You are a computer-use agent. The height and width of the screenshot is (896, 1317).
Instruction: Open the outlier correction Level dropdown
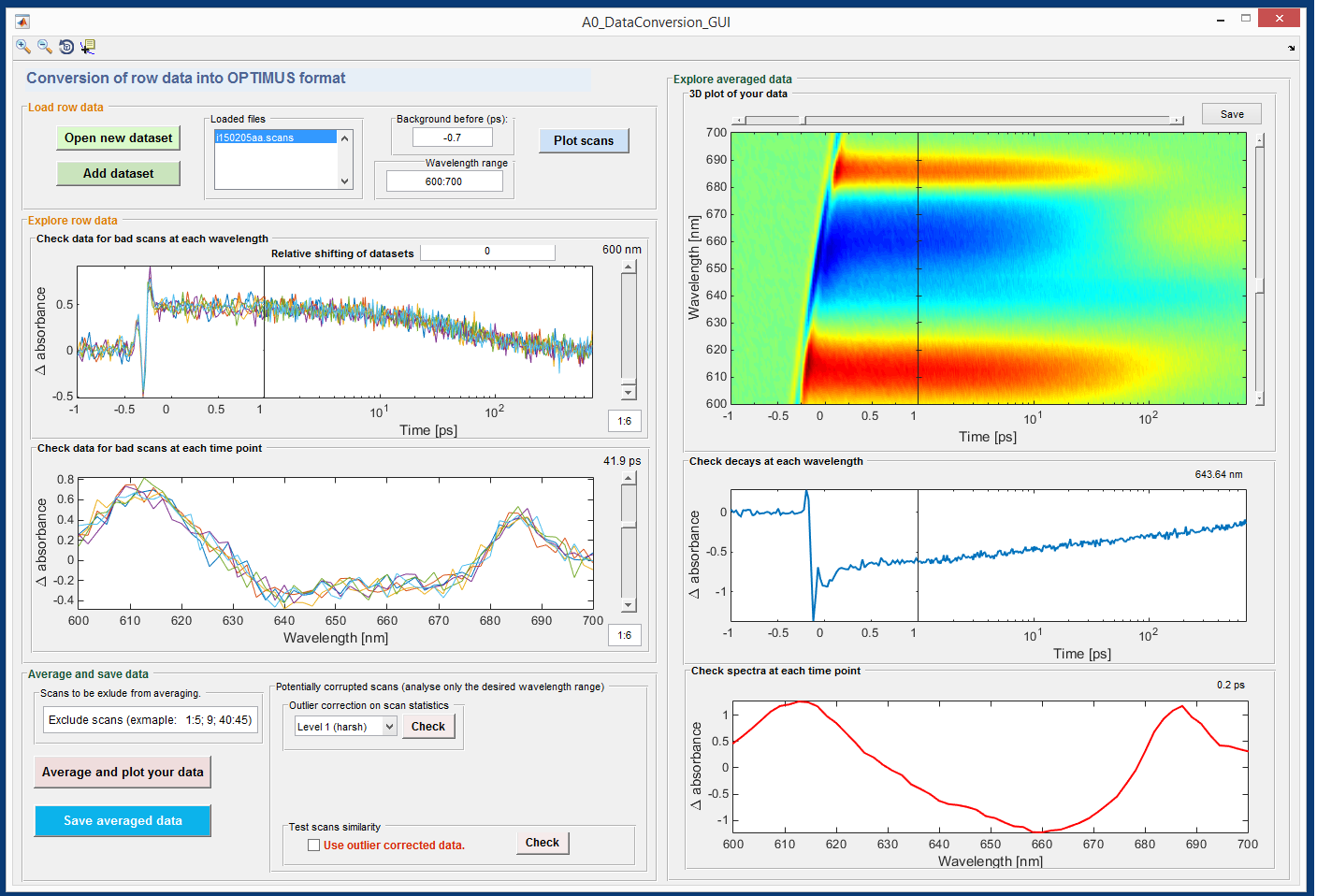pos(346,727)
